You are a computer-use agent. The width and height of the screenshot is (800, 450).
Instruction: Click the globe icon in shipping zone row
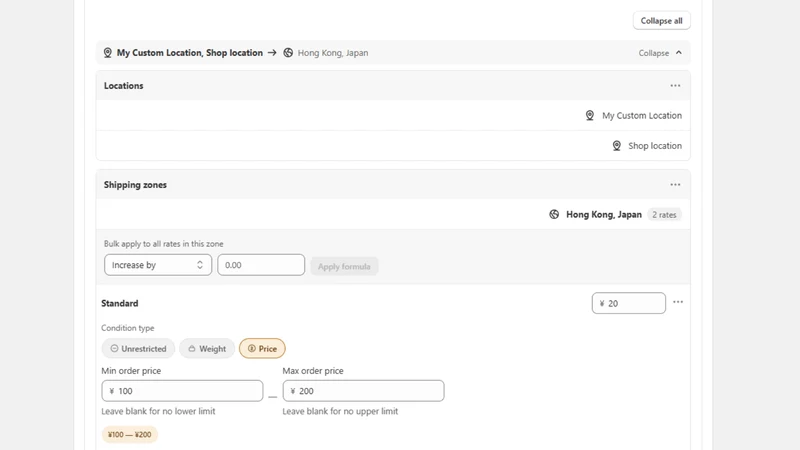click(554, 214)
